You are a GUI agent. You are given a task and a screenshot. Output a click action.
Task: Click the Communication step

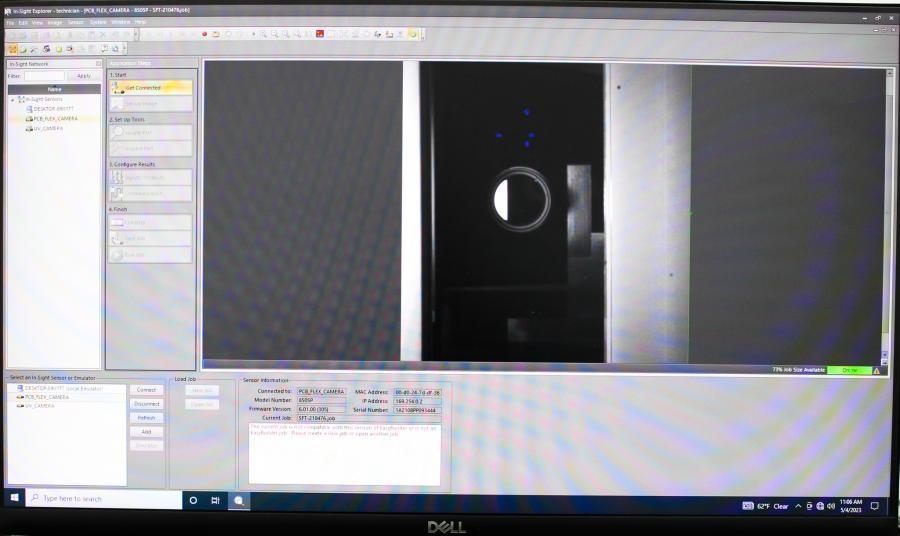151,193
